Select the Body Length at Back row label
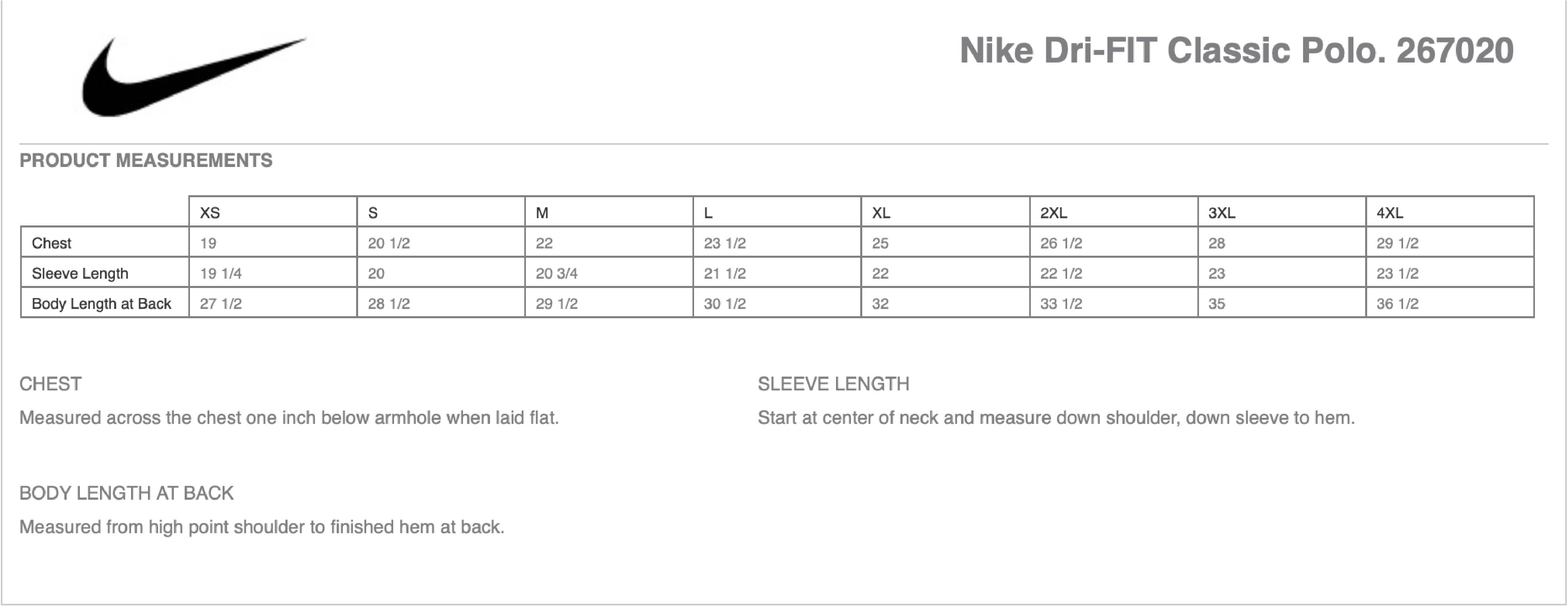Image resolution: width=1568 pixels, height=607 pixels. click(101, 304)
